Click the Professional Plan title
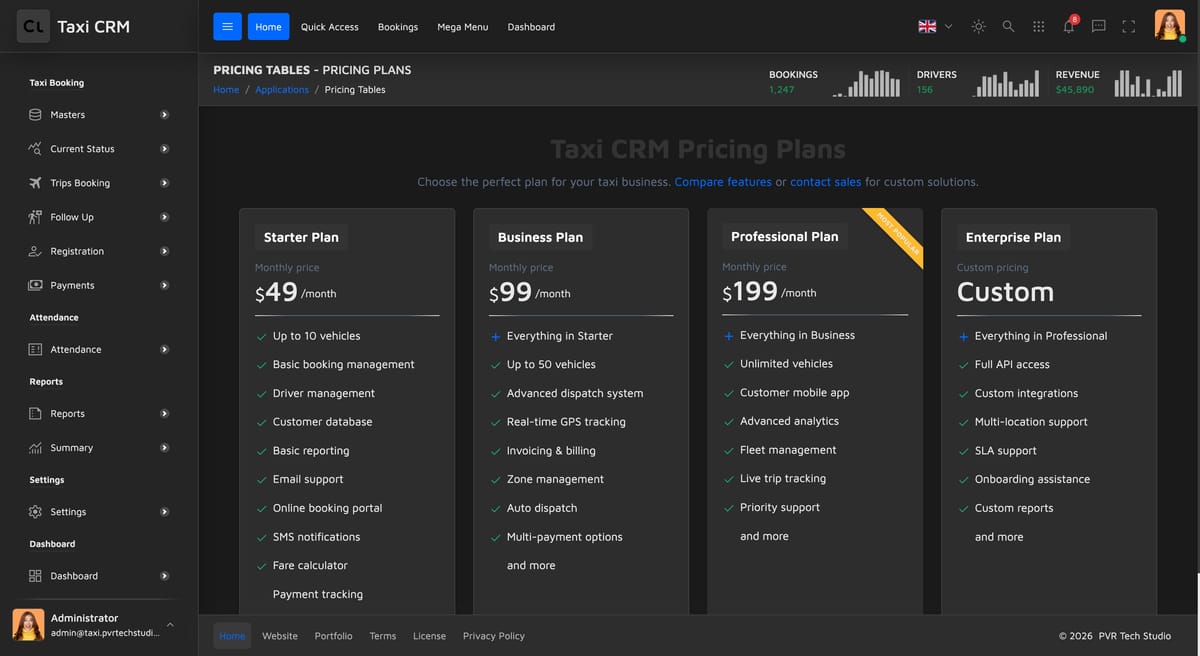 click(785, 237)
